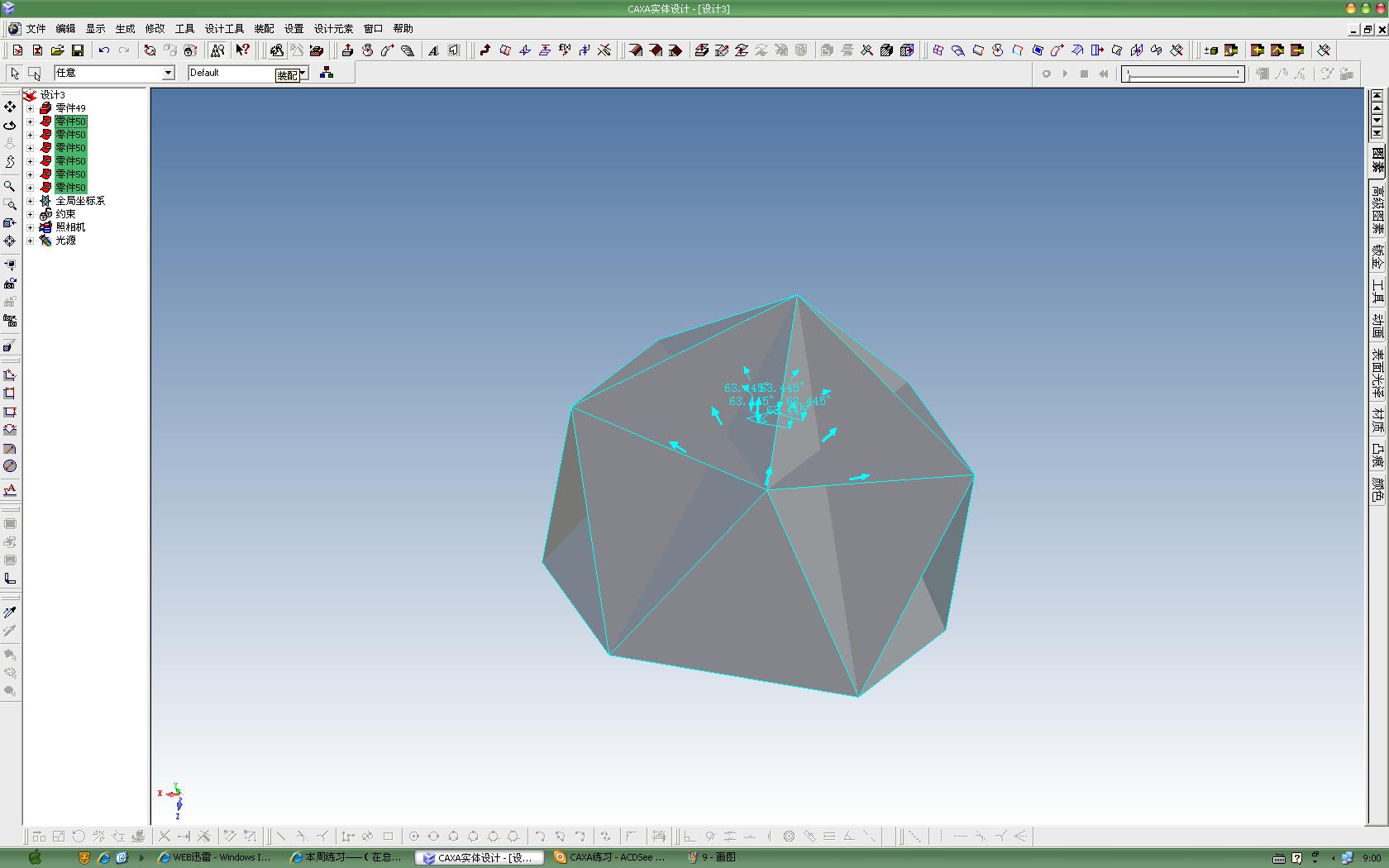
Task: Open the Default configuration dropdown
Action: point(303,73)
